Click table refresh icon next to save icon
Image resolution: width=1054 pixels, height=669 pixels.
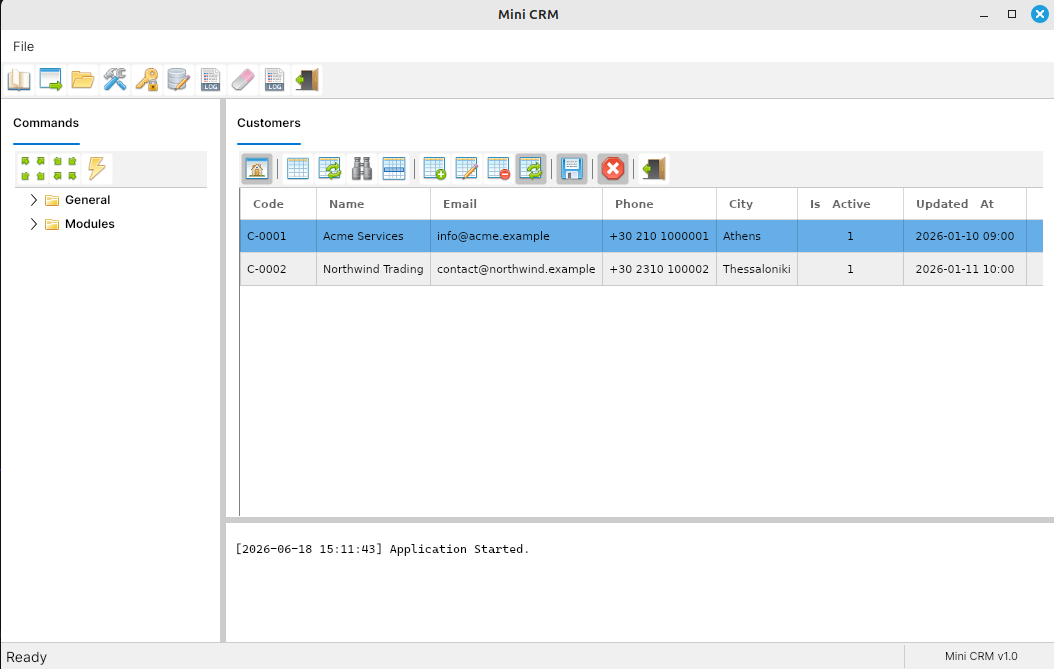tap(531, 169)
